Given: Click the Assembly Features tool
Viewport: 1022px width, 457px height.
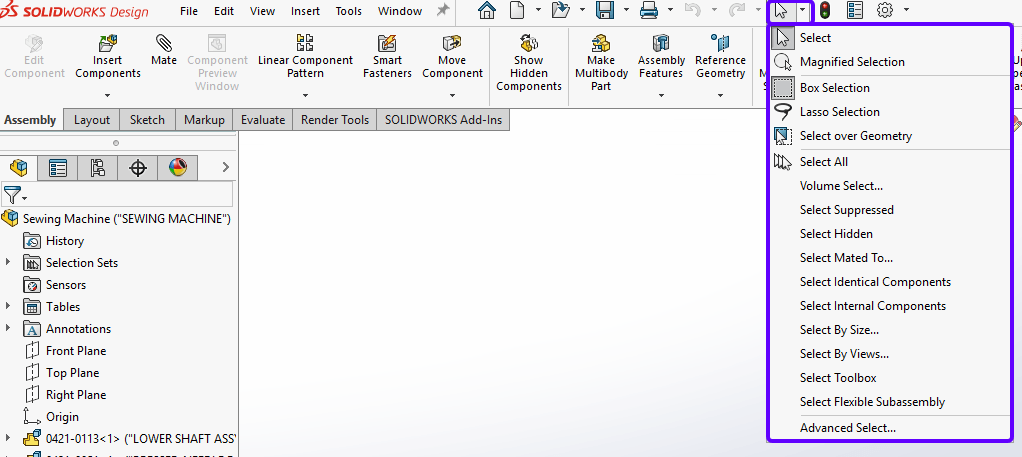Looking at the screenshot, I should coord(661,57).
